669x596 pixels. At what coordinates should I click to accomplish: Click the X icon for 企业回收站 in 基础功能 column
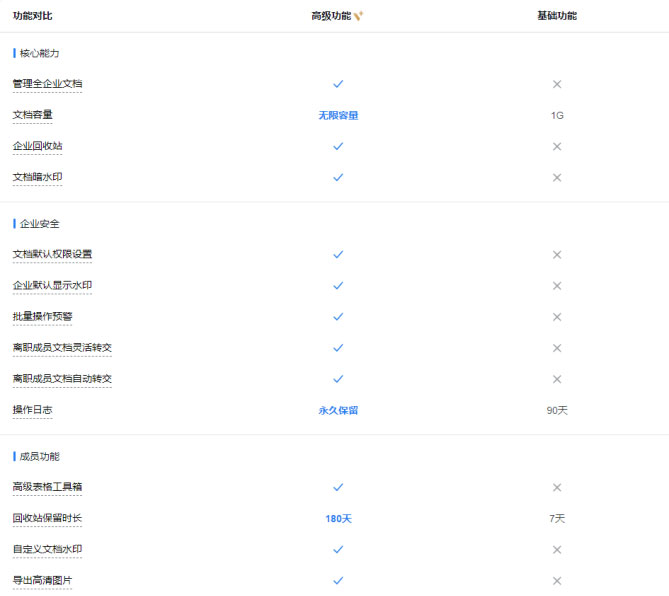(x=557, y=146)
